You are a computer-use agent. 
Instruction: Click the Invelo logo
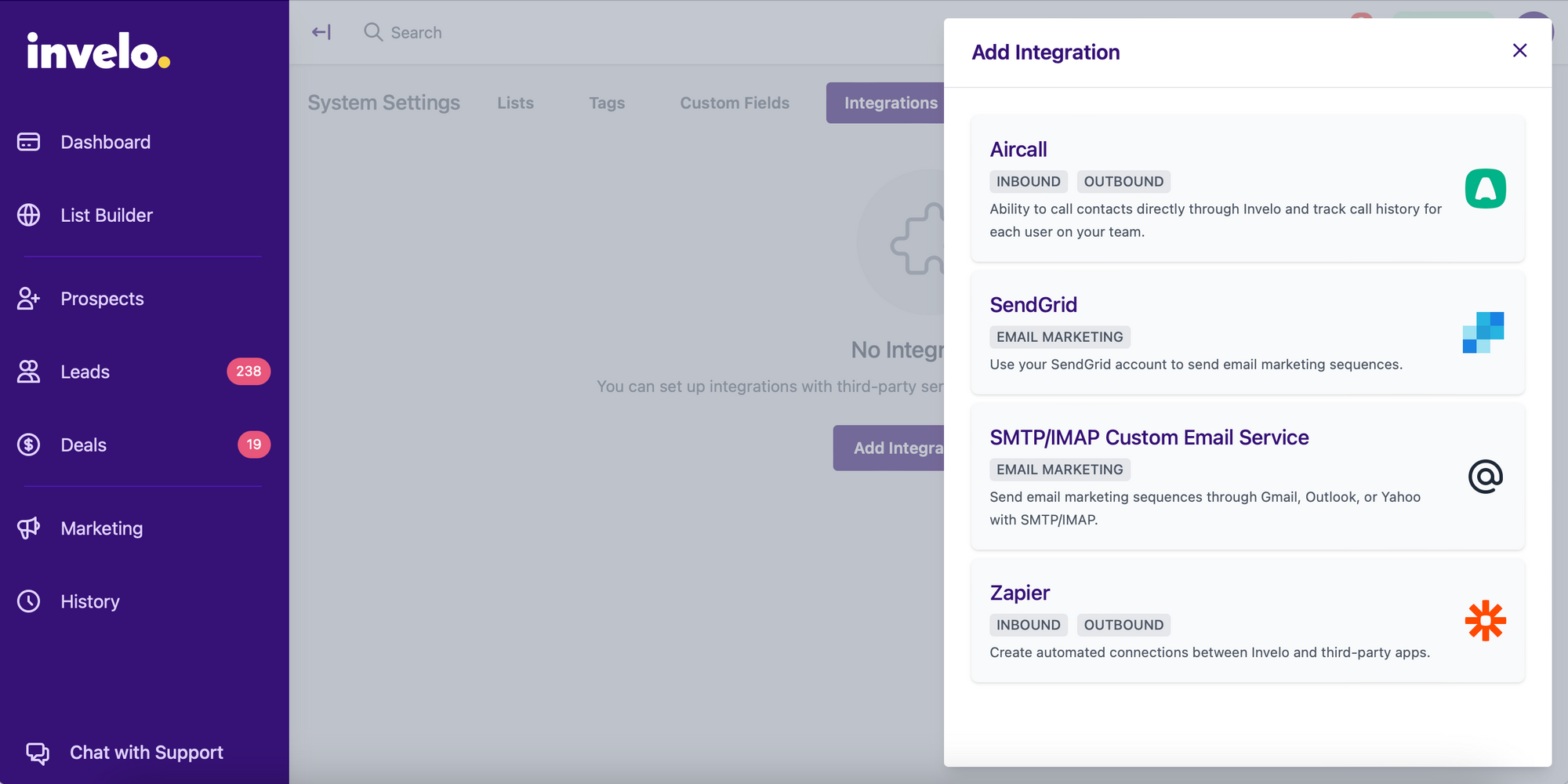[98, 51]
